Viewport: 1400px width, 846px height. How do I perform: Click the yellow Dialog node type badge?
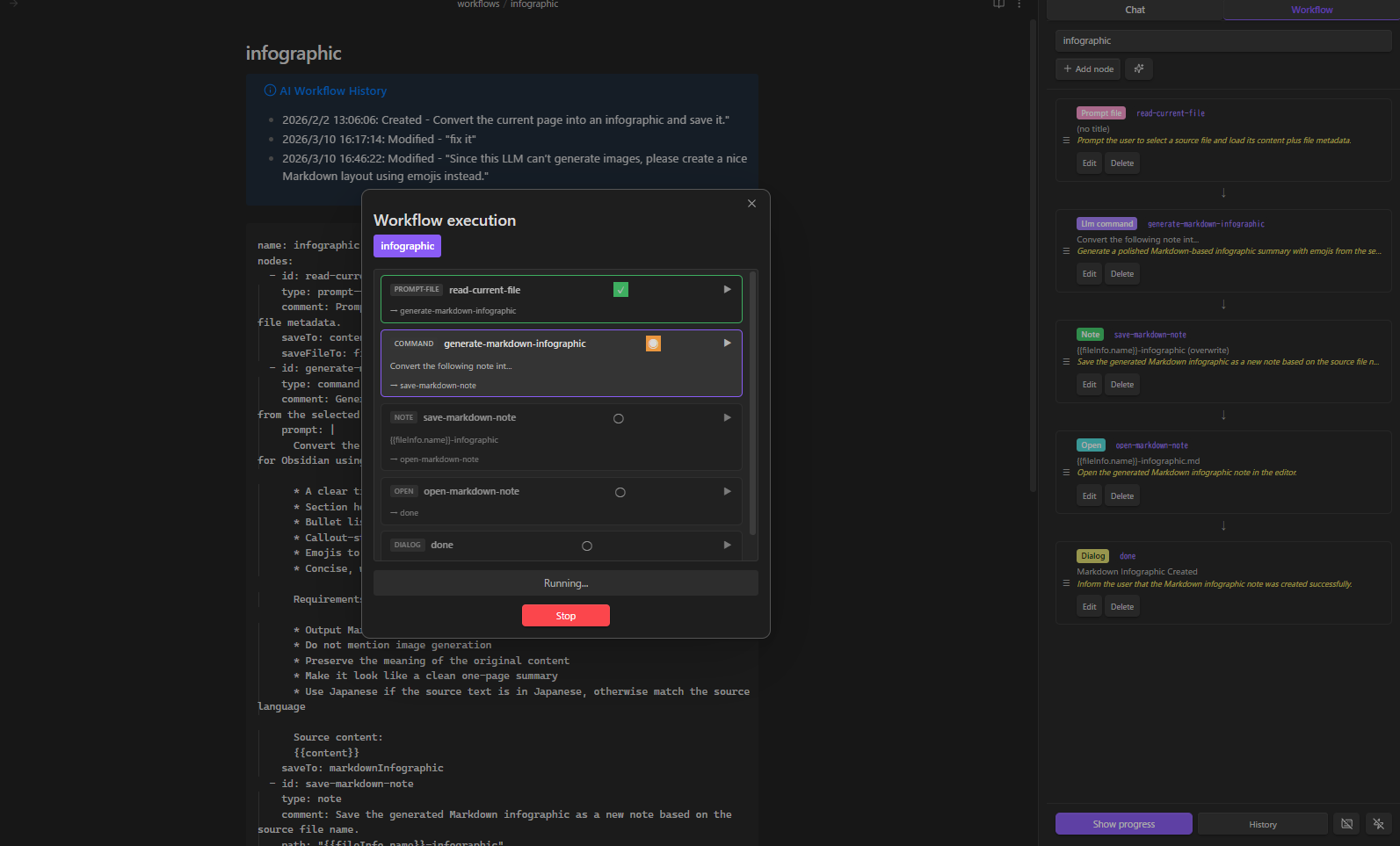pos(1092,556)
